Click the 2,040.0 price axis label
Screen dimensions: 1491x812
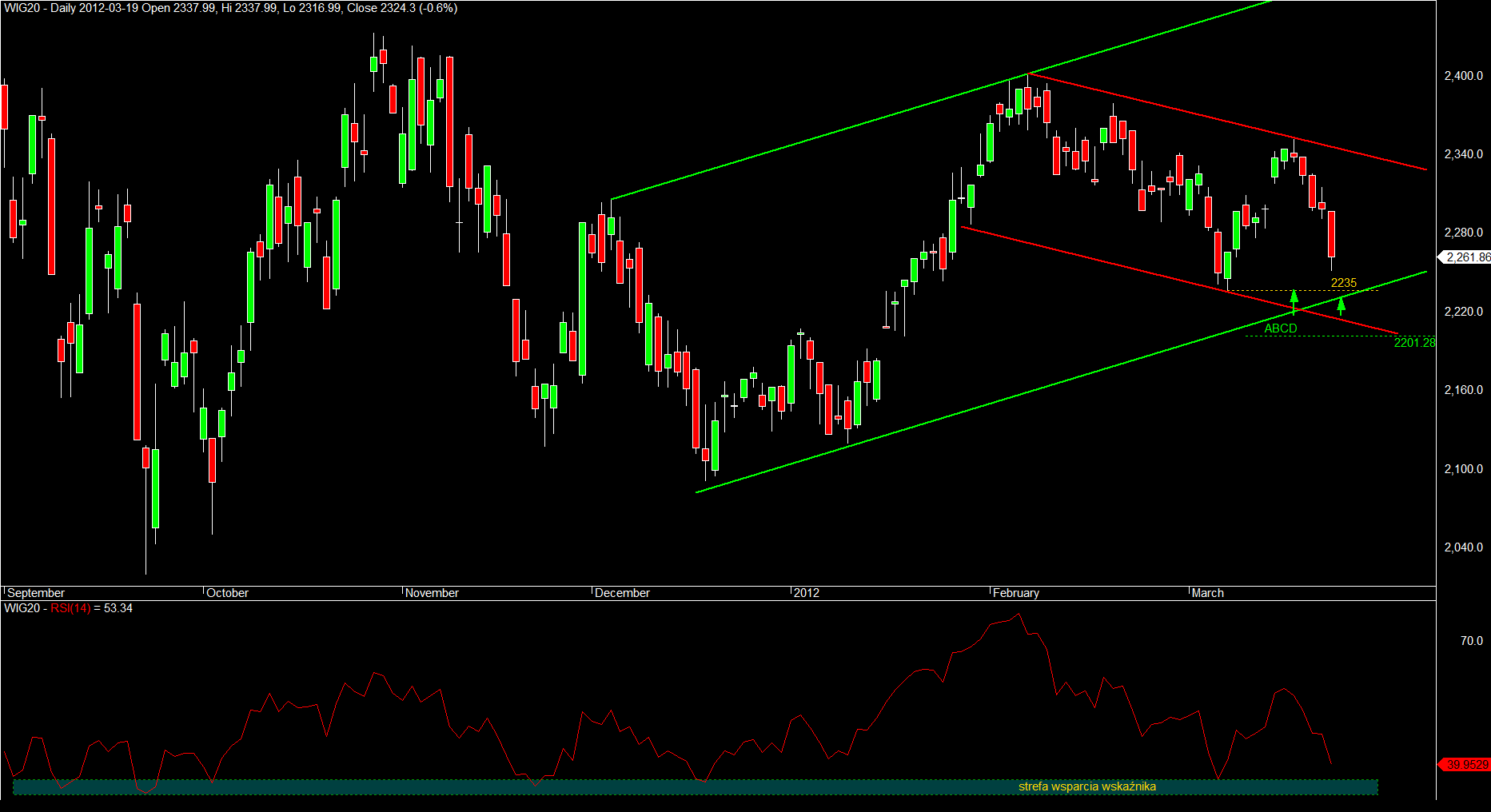tap(1463, 547)
